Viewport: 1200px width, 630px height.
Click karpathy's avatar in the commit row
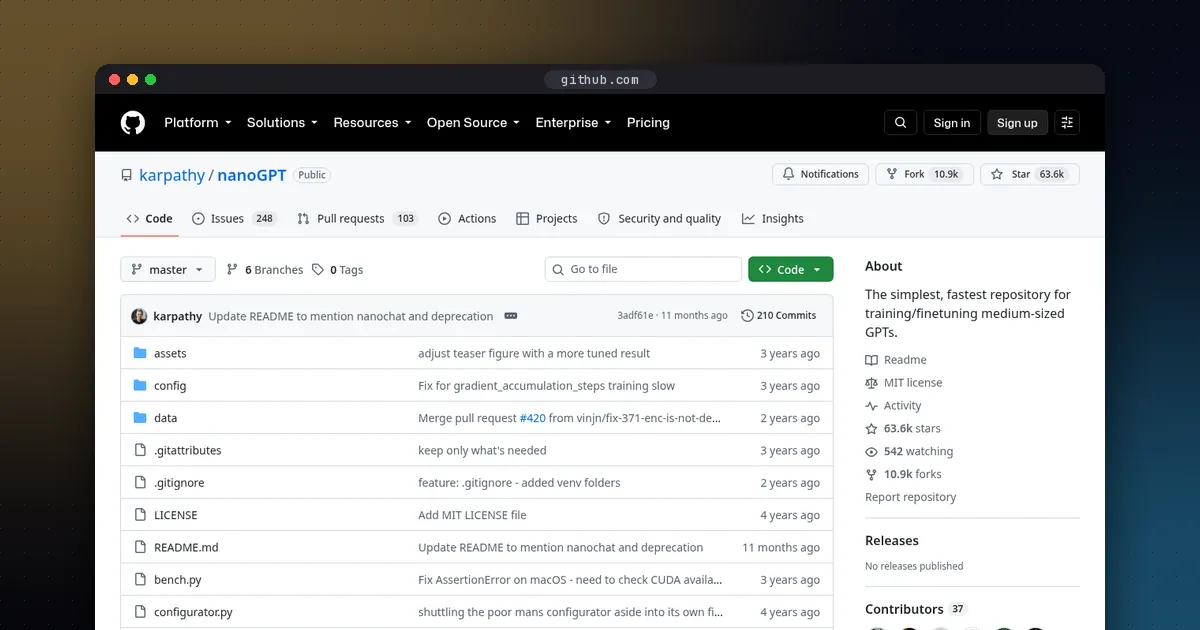[x=139, y=316]
